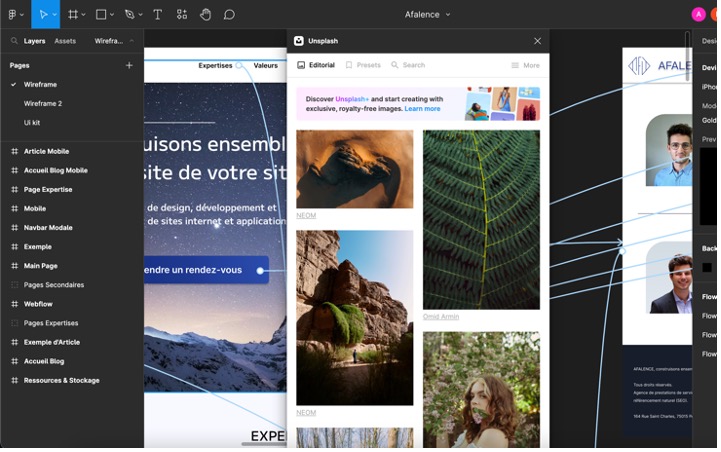
Task: Insert the green fern leaf photo
Action: [x=481, y=219]
